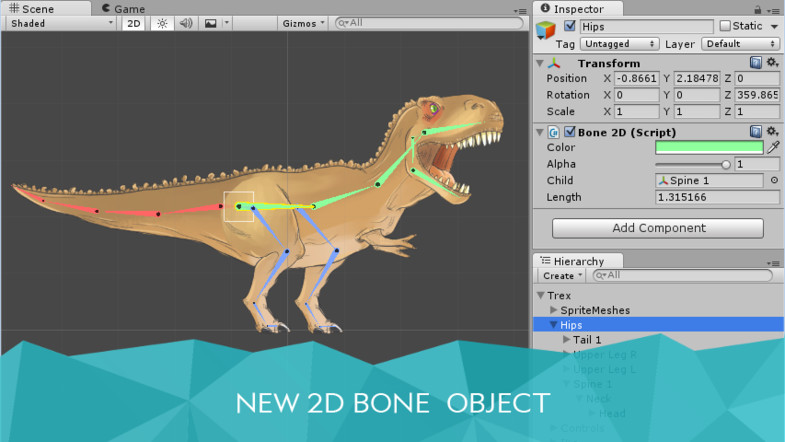Open Inspector panel options menu
This screenshot has height=442, width=785.
774,11
